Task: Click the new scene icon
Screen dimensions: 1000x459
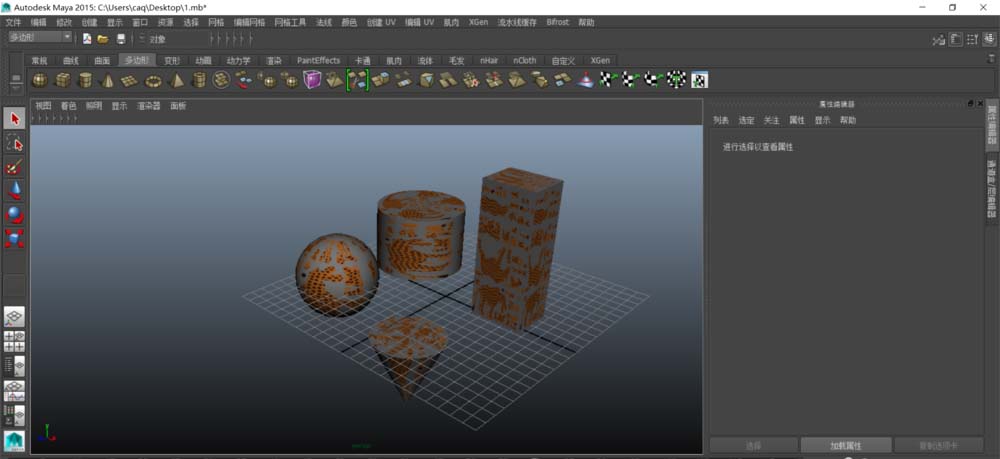Action: pos(87,39)
